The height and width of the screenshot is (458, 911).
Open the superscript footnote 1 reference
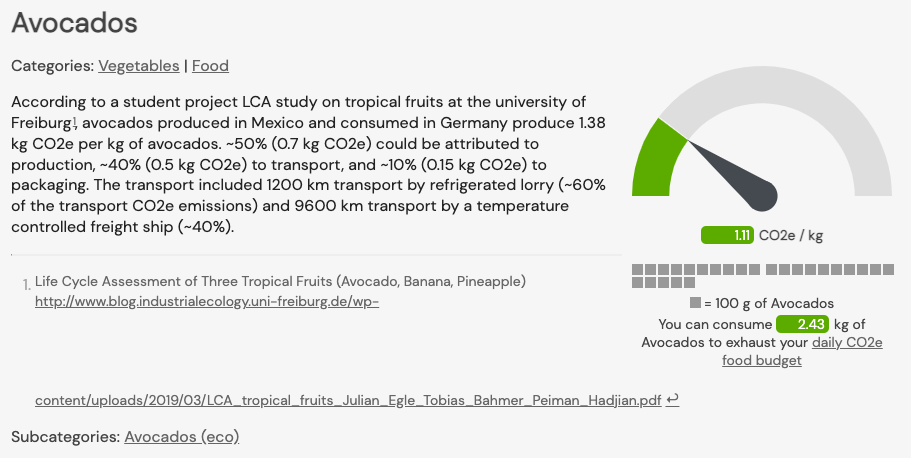click(x=75, y=121)
